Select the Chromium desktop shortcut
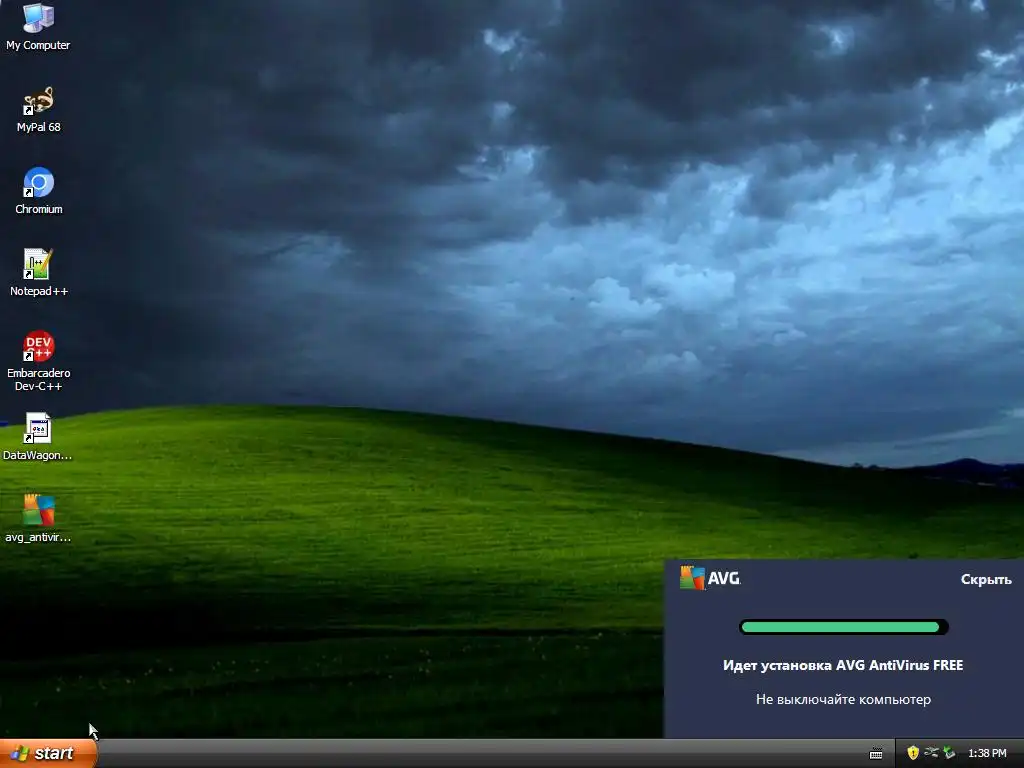 click(39, 191)
